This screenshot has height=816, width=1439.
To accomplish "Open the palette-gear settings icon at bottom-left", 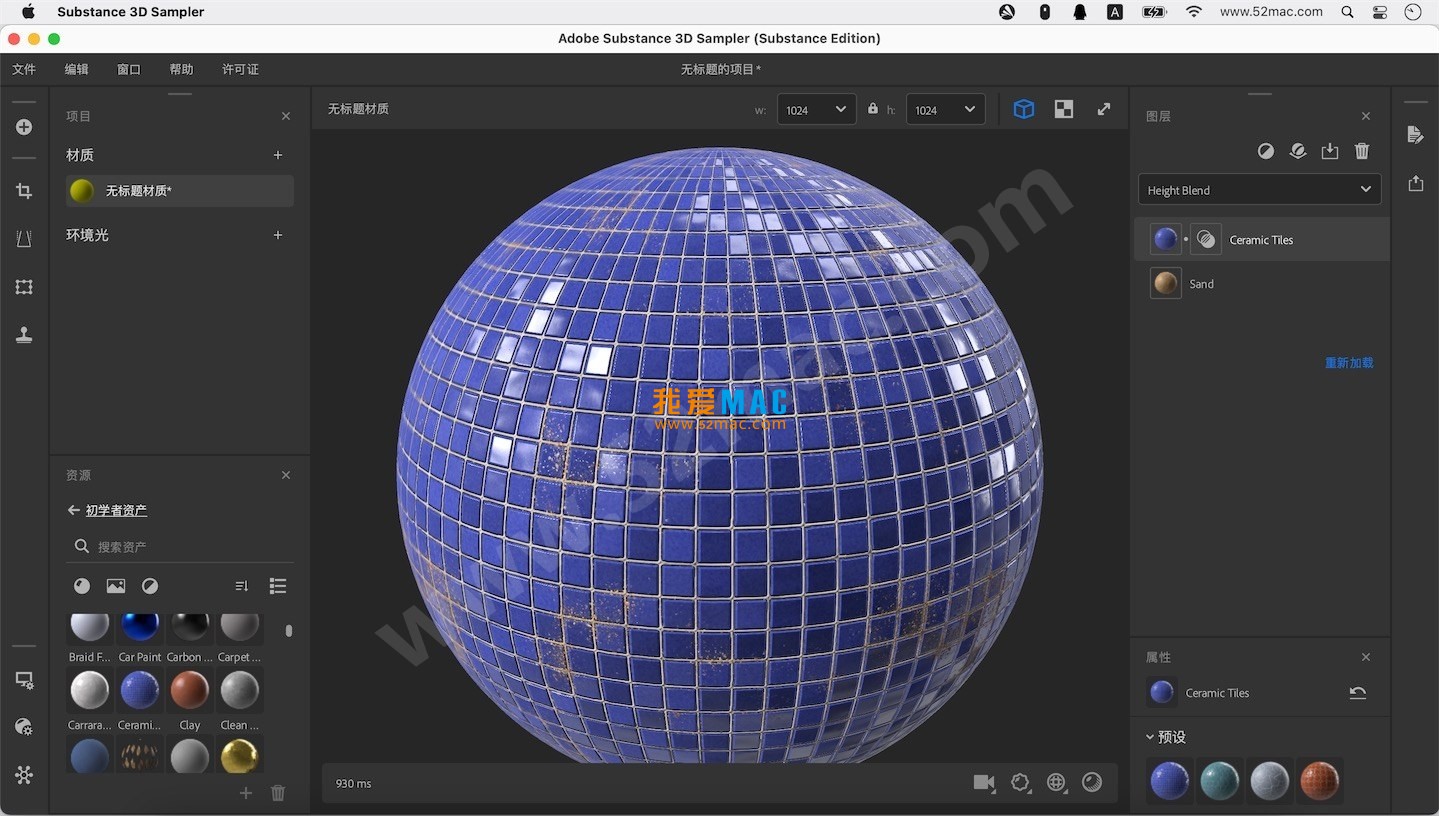I will [24, 727].
